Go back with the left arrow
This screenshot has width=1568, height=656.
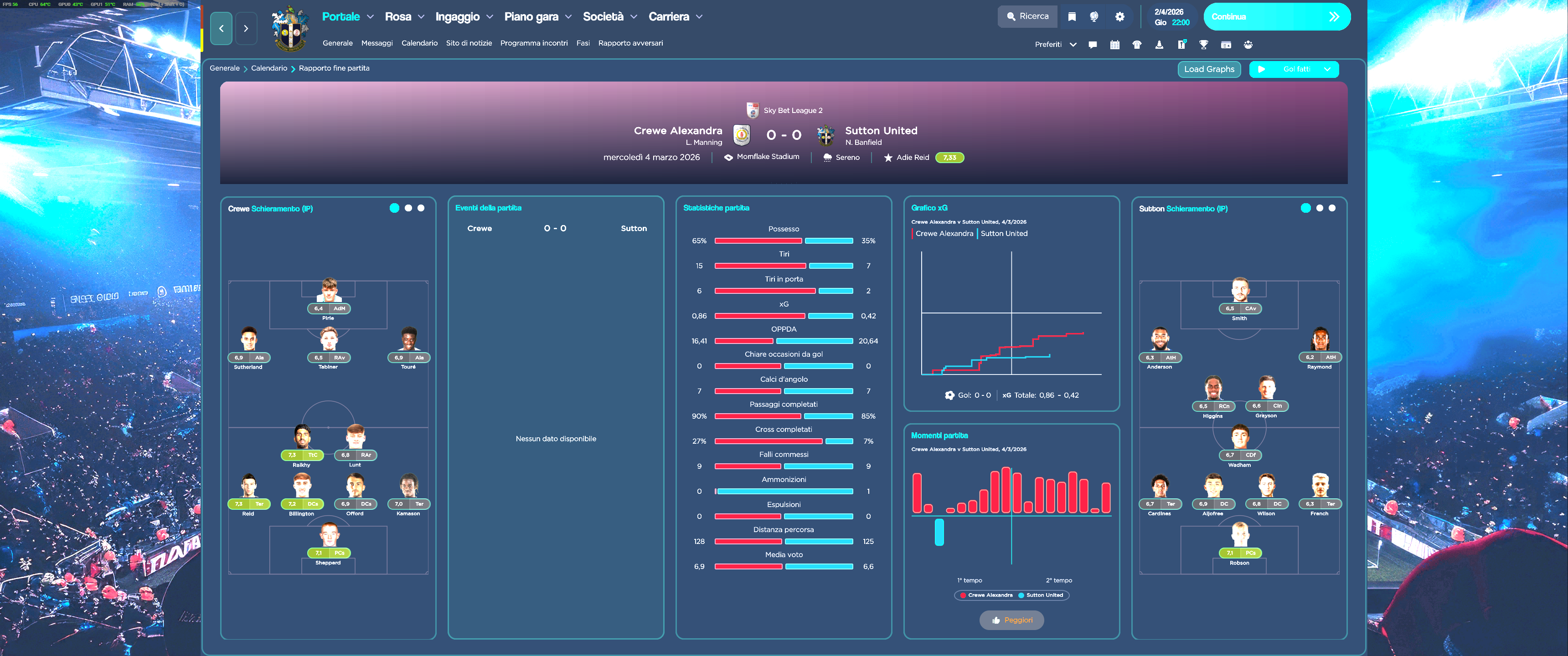tap(221, 28)
